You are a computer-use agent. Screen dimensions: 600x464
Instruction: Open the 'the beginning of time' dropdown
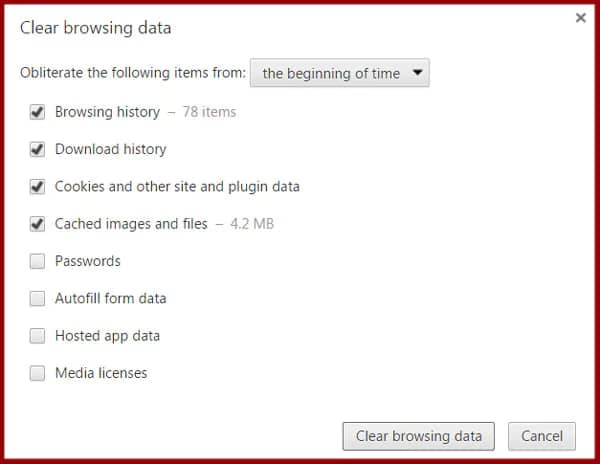point(330,73)
